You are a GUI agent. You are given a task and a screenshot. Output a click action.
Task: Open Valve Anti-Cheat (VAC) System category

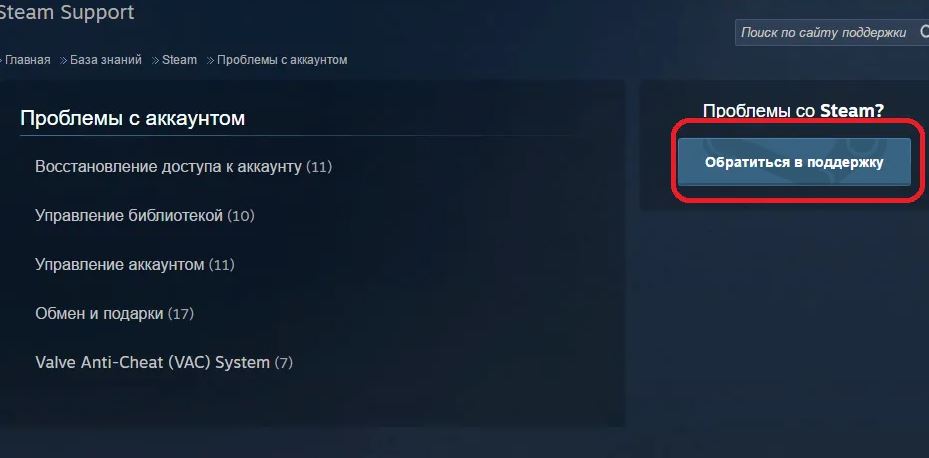[164, 362]
